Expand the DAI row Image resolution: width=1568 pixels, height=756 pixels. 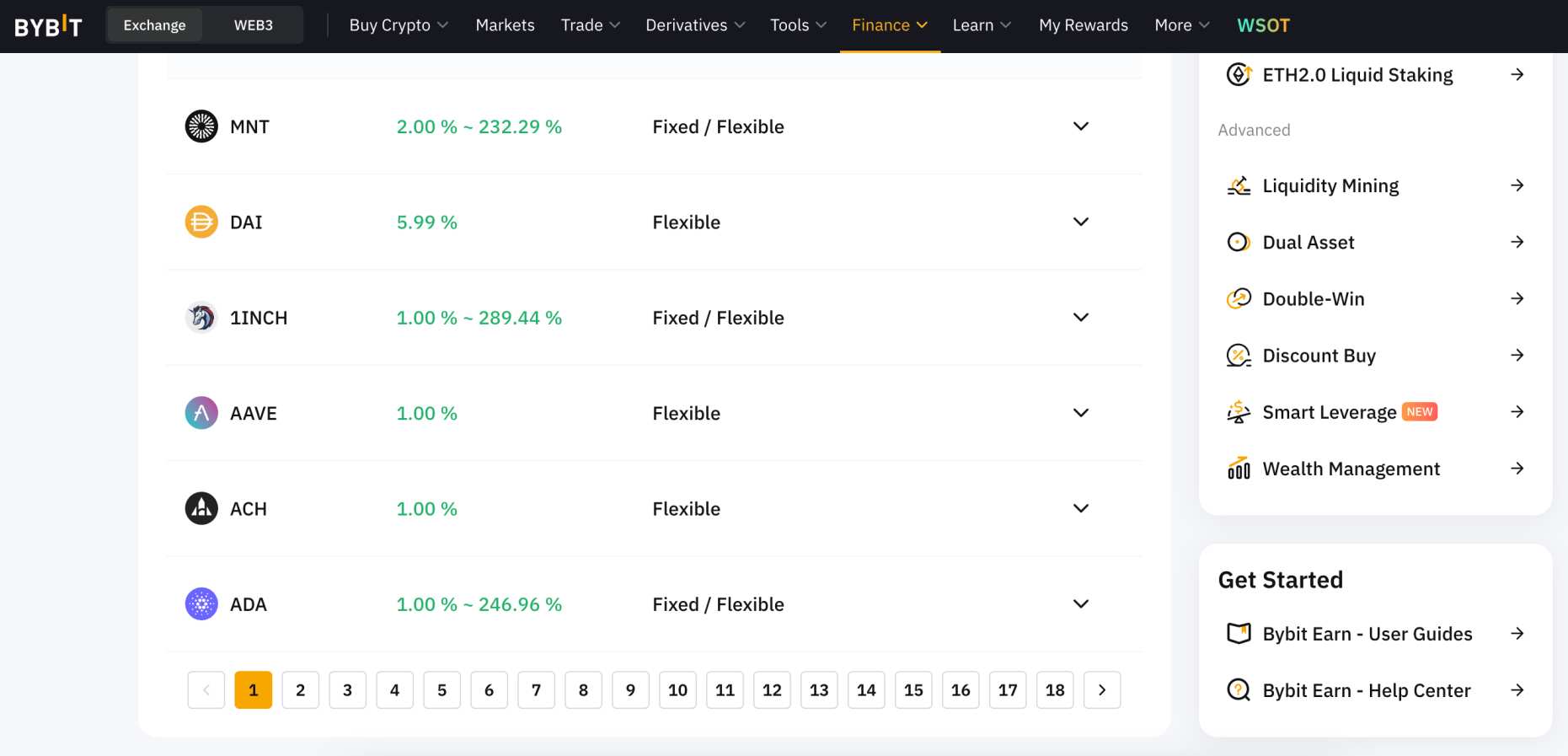pos(1081,222)
